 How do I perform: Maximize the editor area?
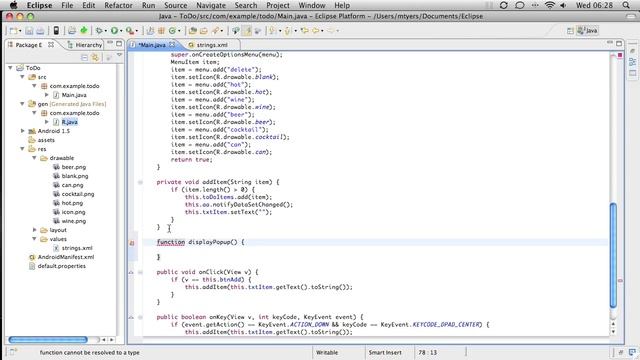[619, 43]
